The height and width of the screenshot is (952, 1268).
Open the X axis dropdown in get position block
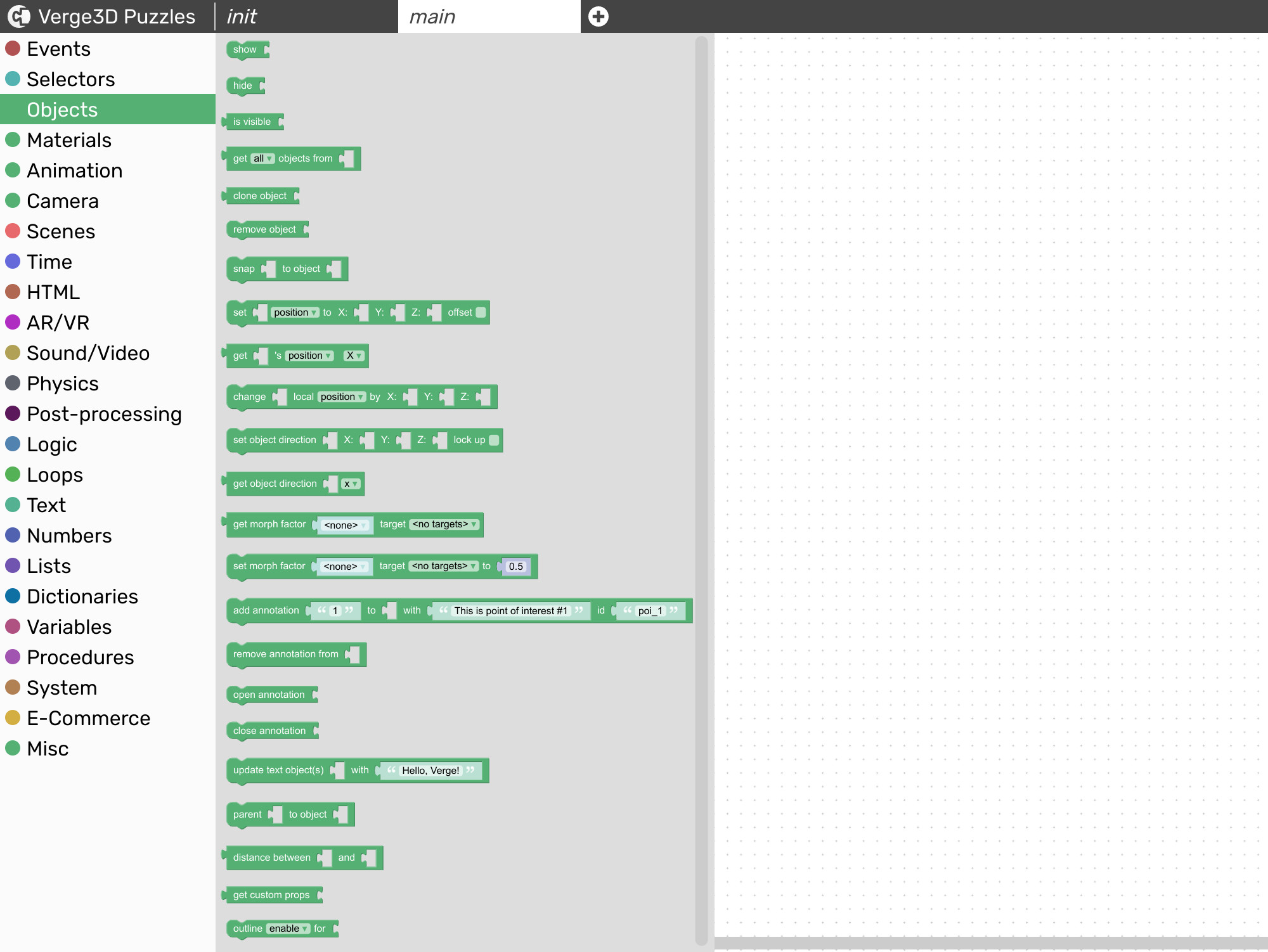354,356
